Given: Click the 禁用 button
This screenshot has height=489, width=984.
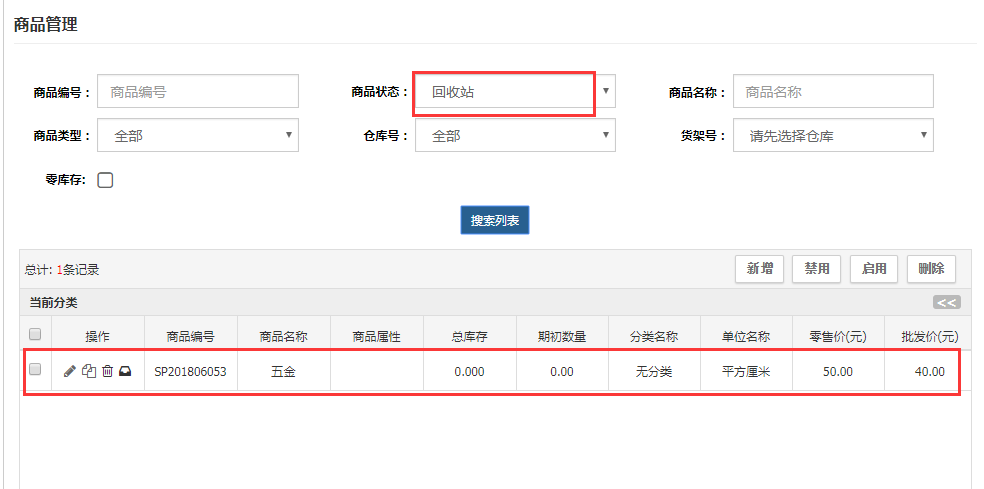Looking at the screenshot, I should point(817,269).
